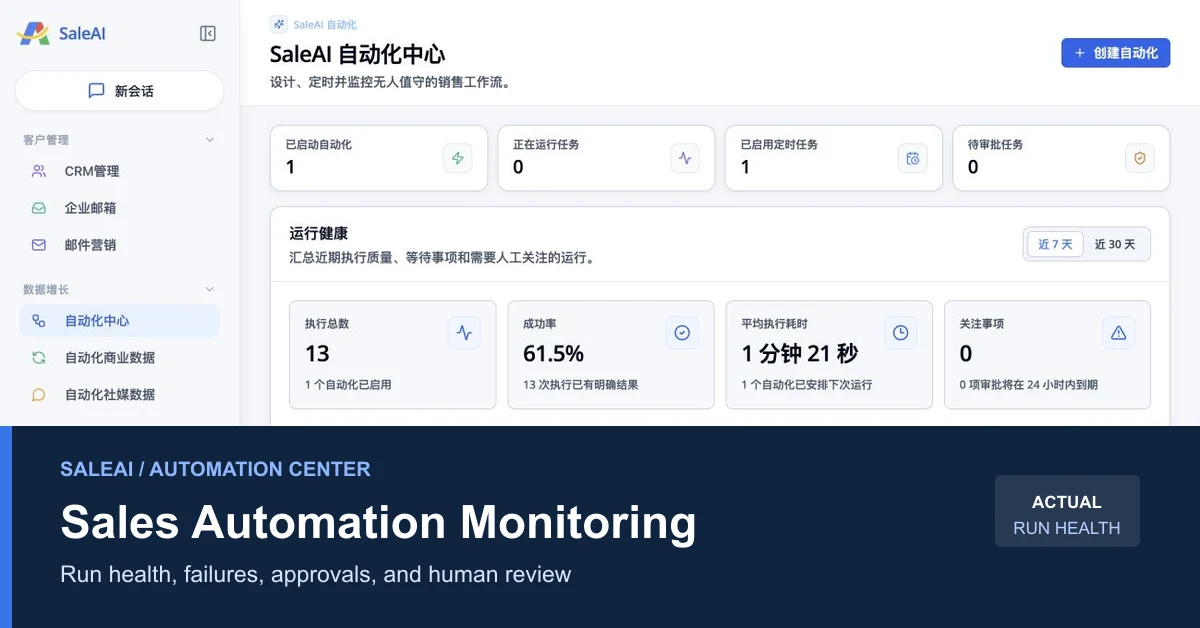1200x628 pixels.
Task: Click the 自动化中心 workflow icon
Action: [39, 321]
